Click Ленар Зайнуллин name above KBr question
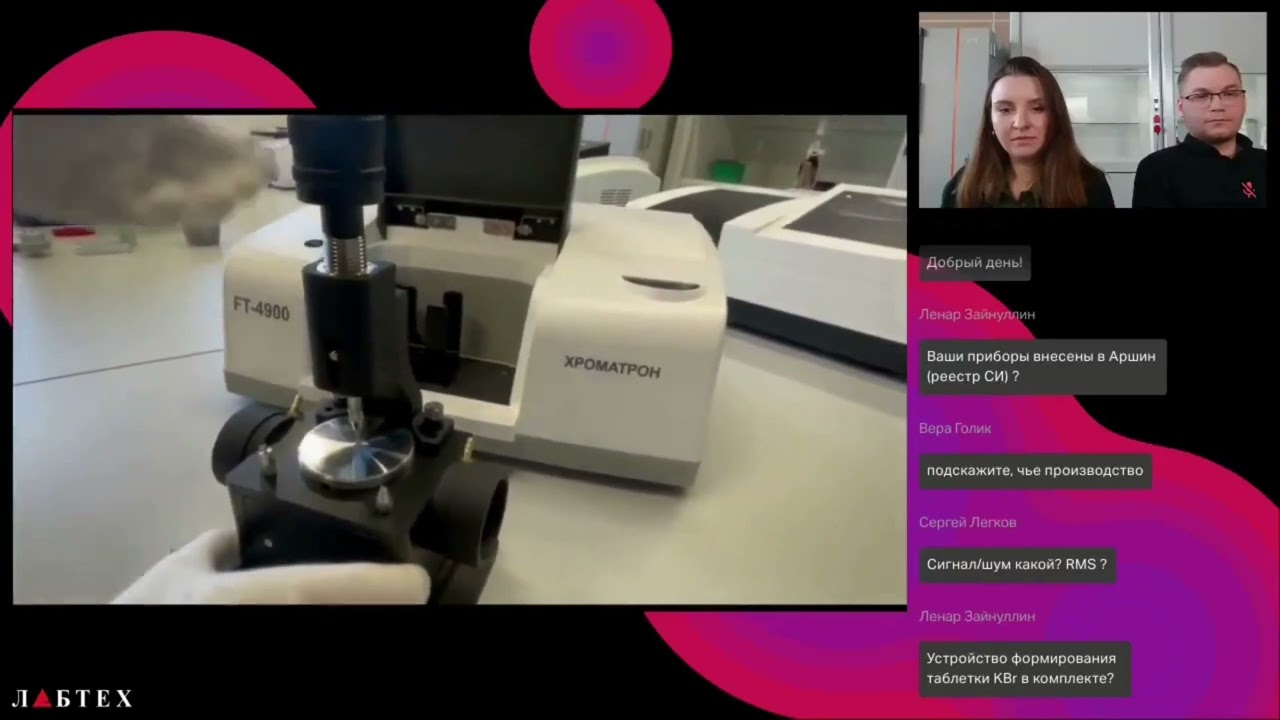This screenshot has width=1280, height=720. pos(977,616)
